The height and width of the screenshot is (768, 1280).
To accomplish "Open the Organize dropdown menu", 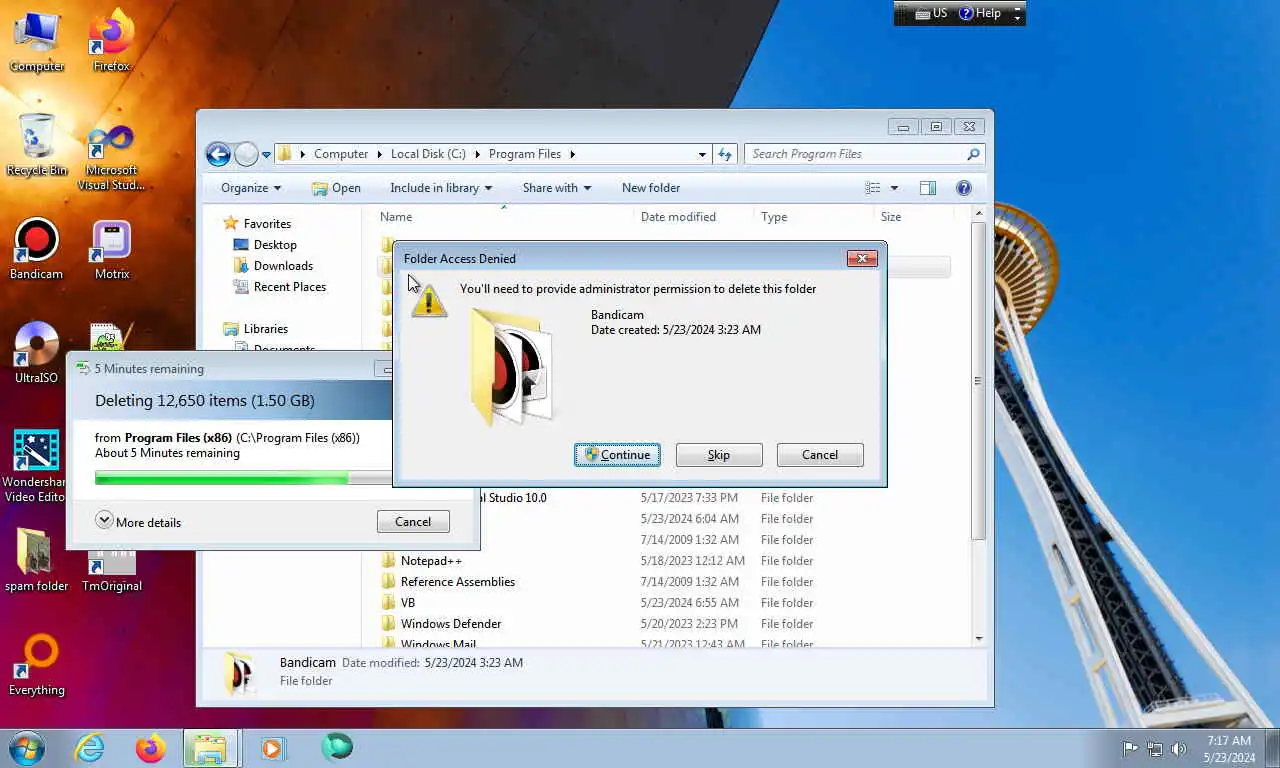I will [251, 188].
